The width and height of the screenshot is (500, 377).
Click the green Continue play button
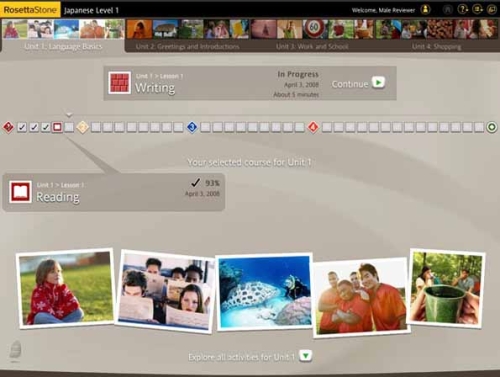coord(378,82)
